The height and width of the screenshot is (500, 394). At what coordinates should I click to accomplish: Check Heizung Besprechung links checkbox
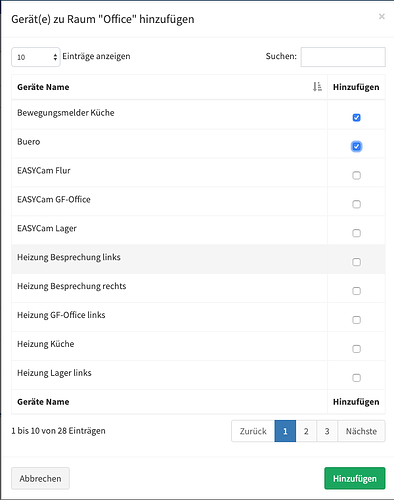pyautogui.click(x=356, y=262)
